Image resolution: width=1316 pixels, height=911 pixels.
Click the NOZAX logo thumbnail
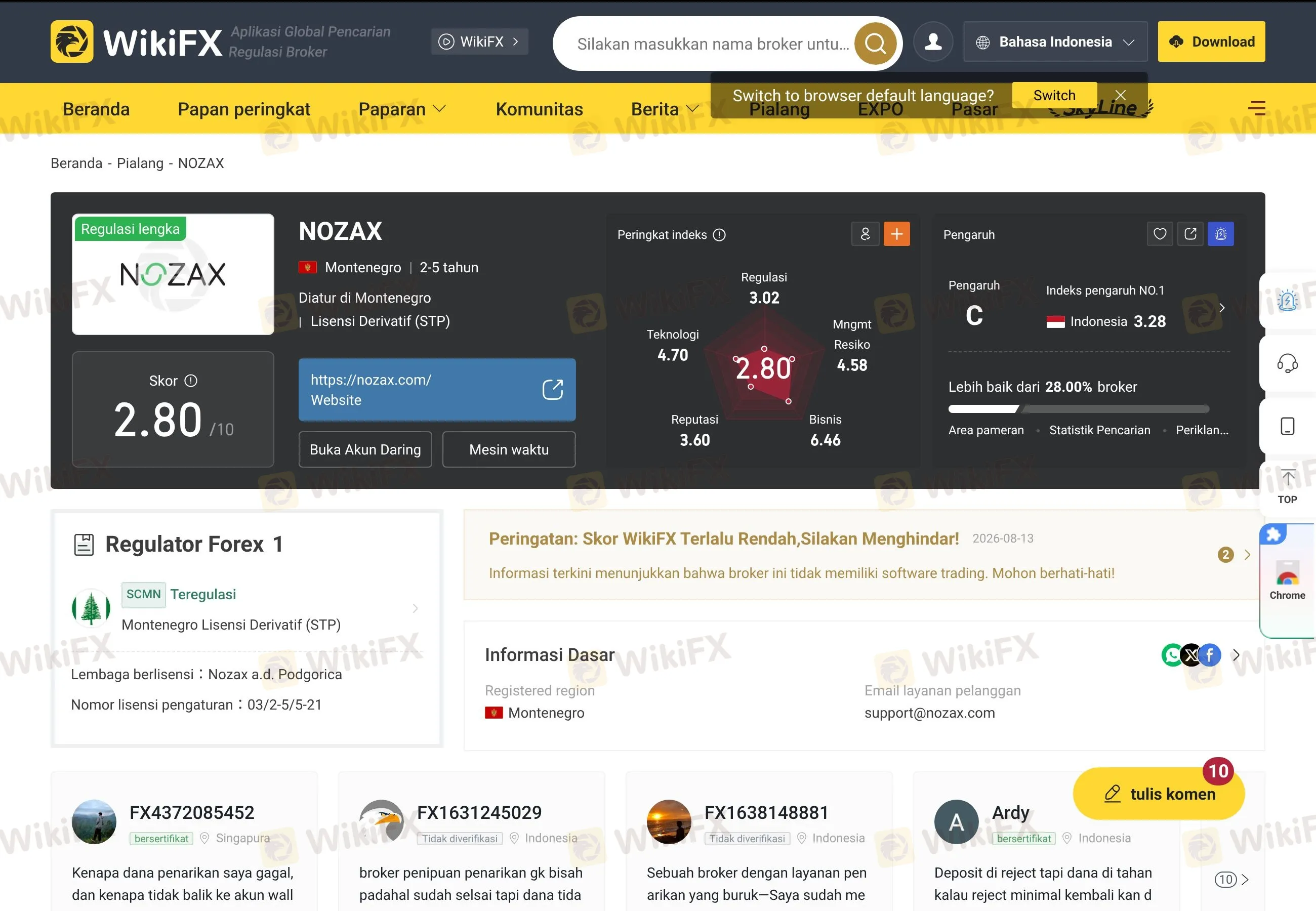(173, 274)
